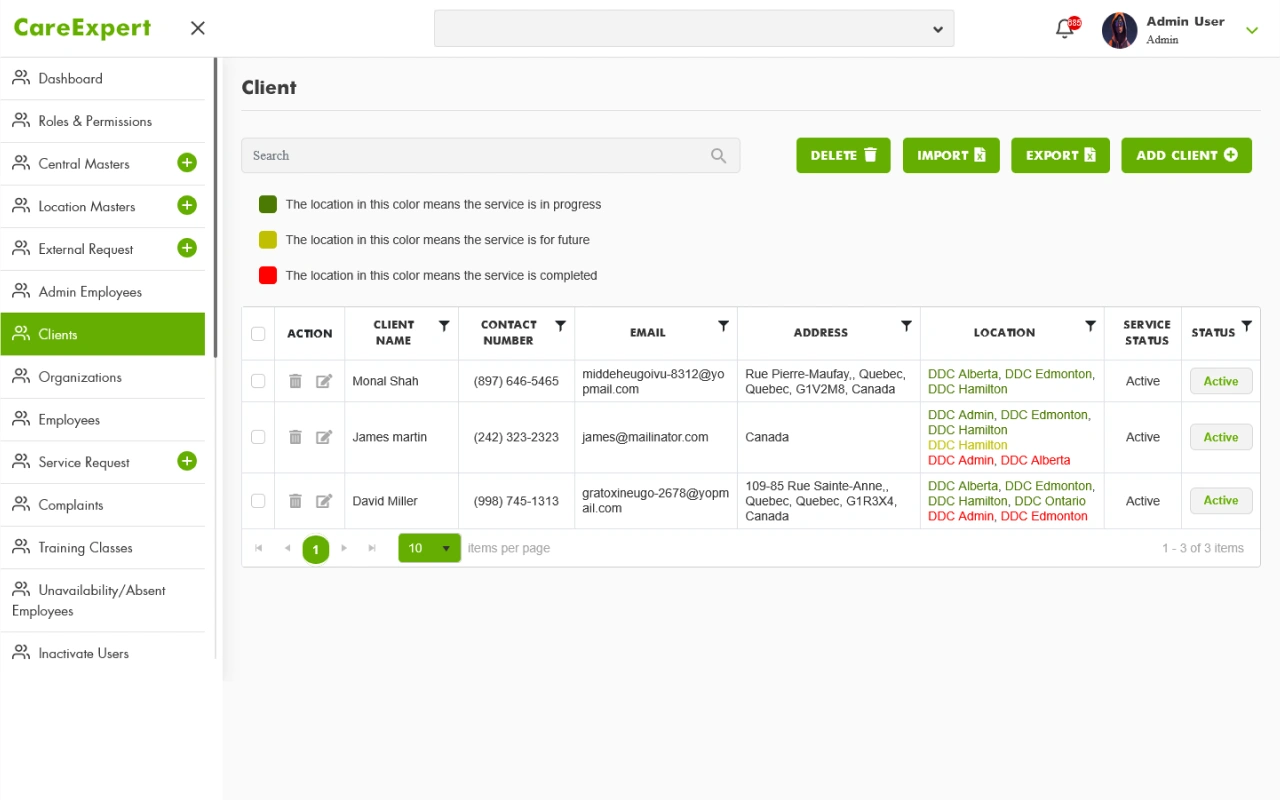Open the items per page dropdown

coord(446,548)
